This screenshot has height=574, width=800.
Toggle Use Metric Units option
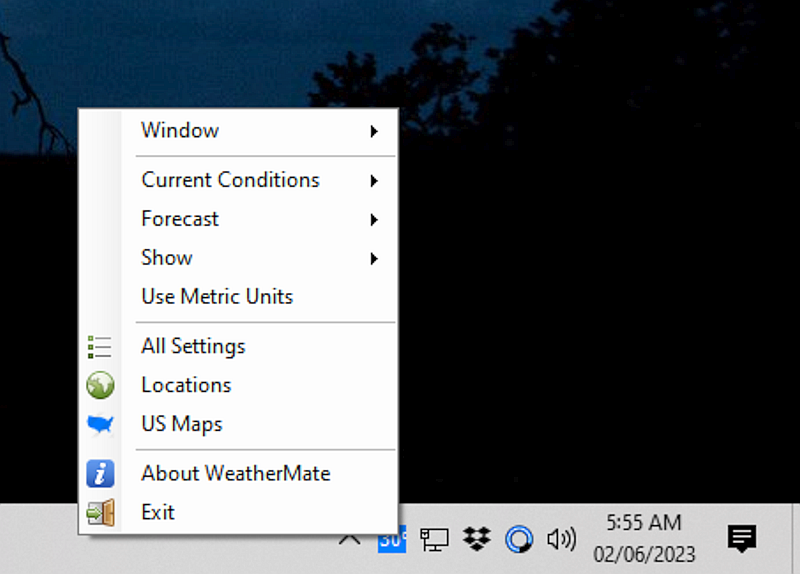(238, 296)
